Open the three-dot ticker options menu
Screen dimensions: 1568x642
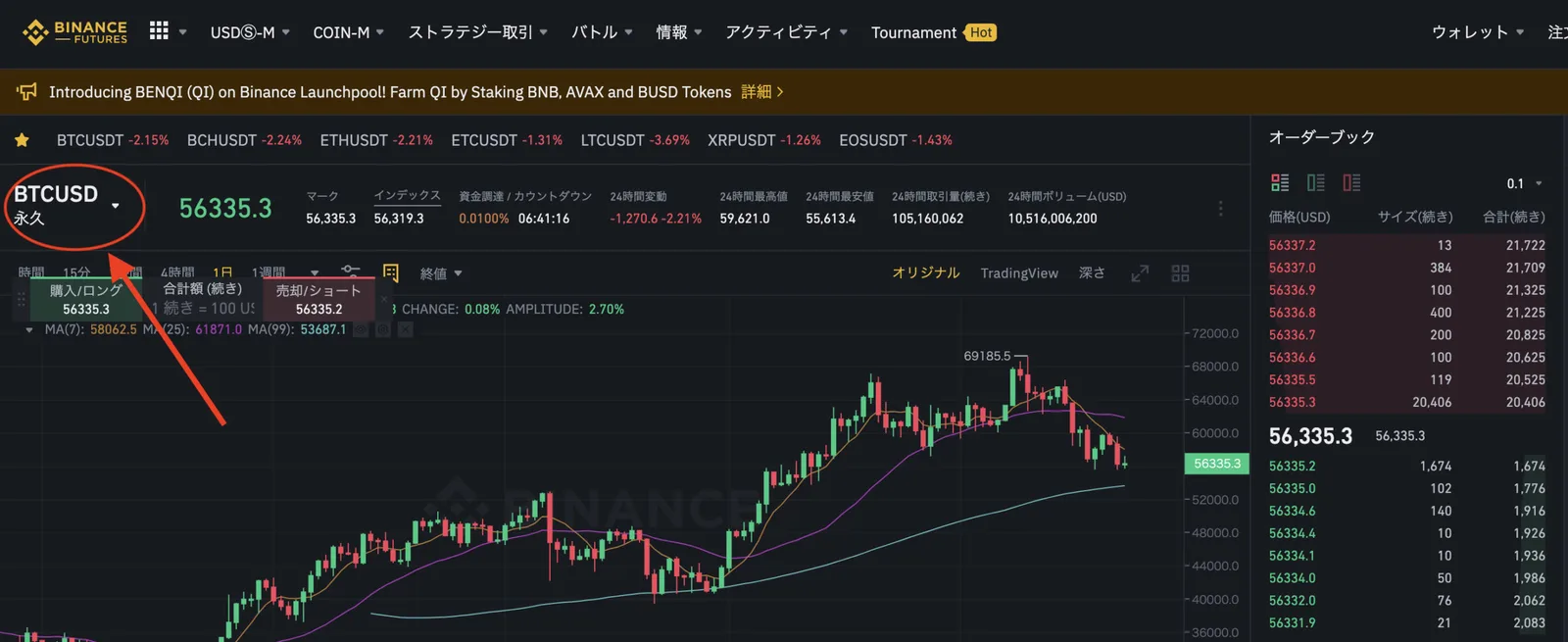point(1220,208)
